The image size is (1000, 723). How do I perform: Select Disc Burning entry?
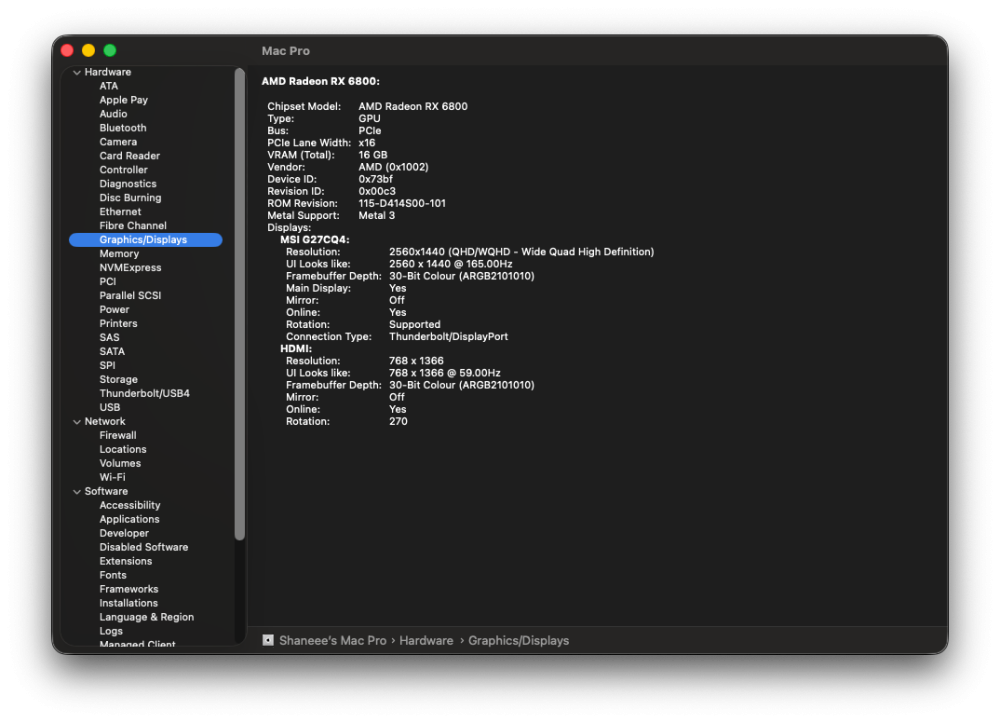click(130, 198)
